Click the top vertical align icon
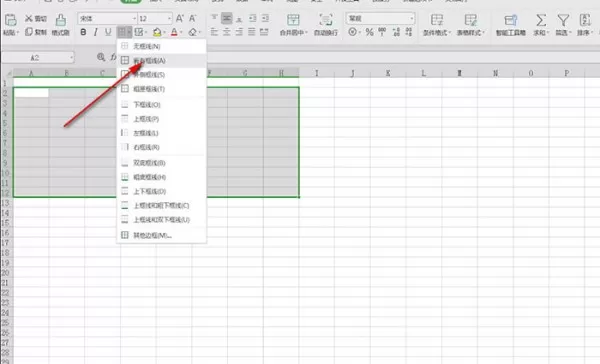Screen dimensions: 600x364 [214, 18]
